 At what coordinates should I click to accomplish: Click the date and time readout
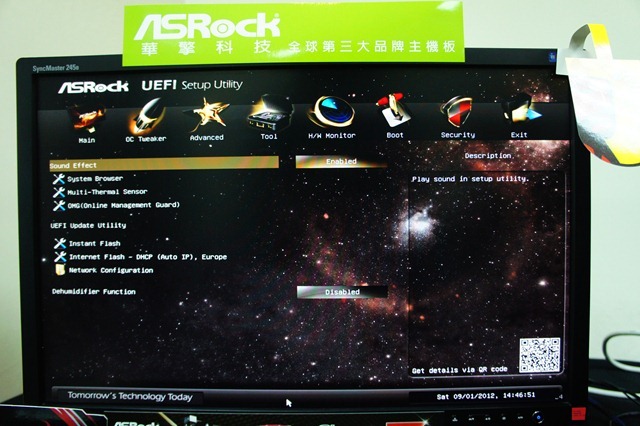486,395
